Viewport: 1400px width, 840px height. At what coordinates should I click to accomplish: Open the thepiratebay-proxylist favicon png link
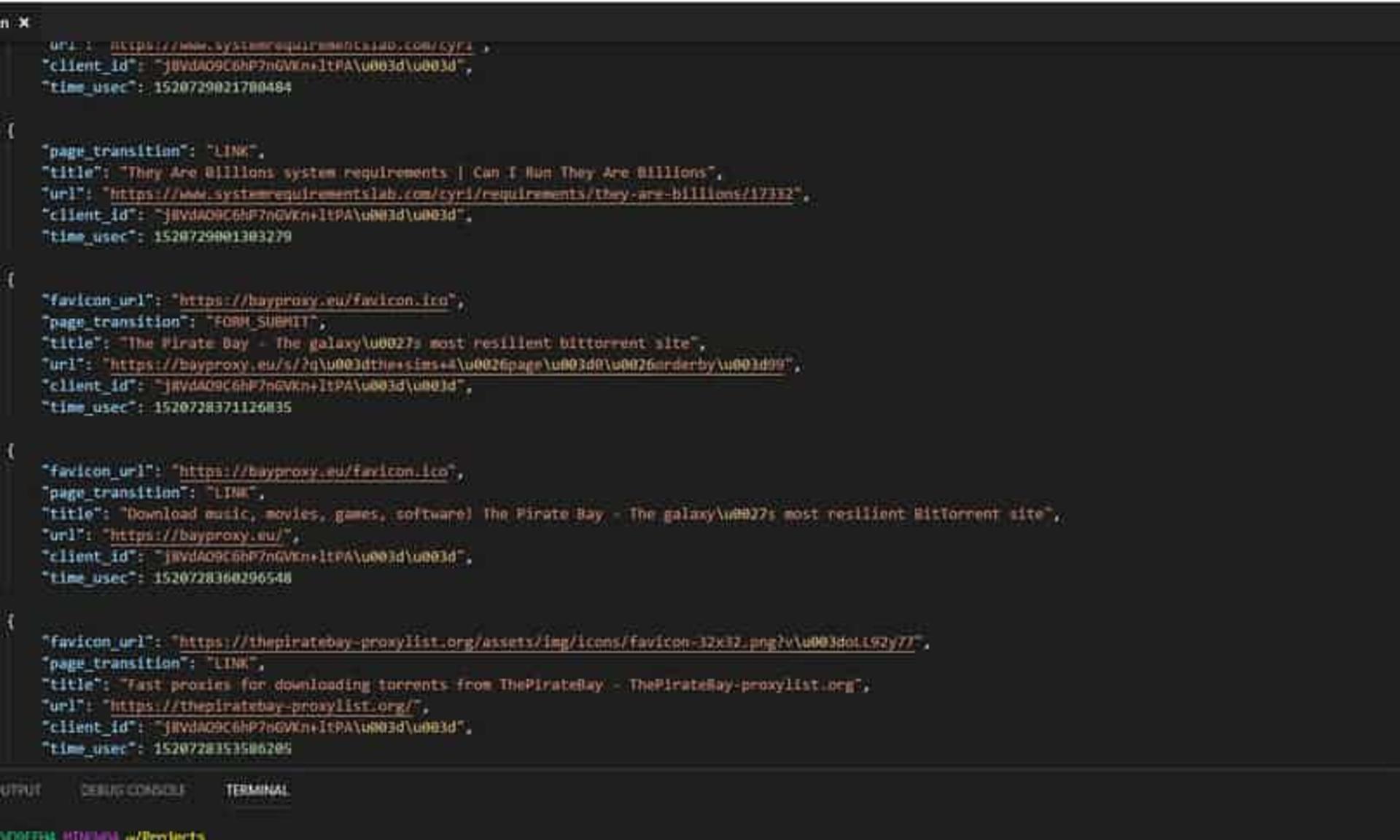[546, 642]
